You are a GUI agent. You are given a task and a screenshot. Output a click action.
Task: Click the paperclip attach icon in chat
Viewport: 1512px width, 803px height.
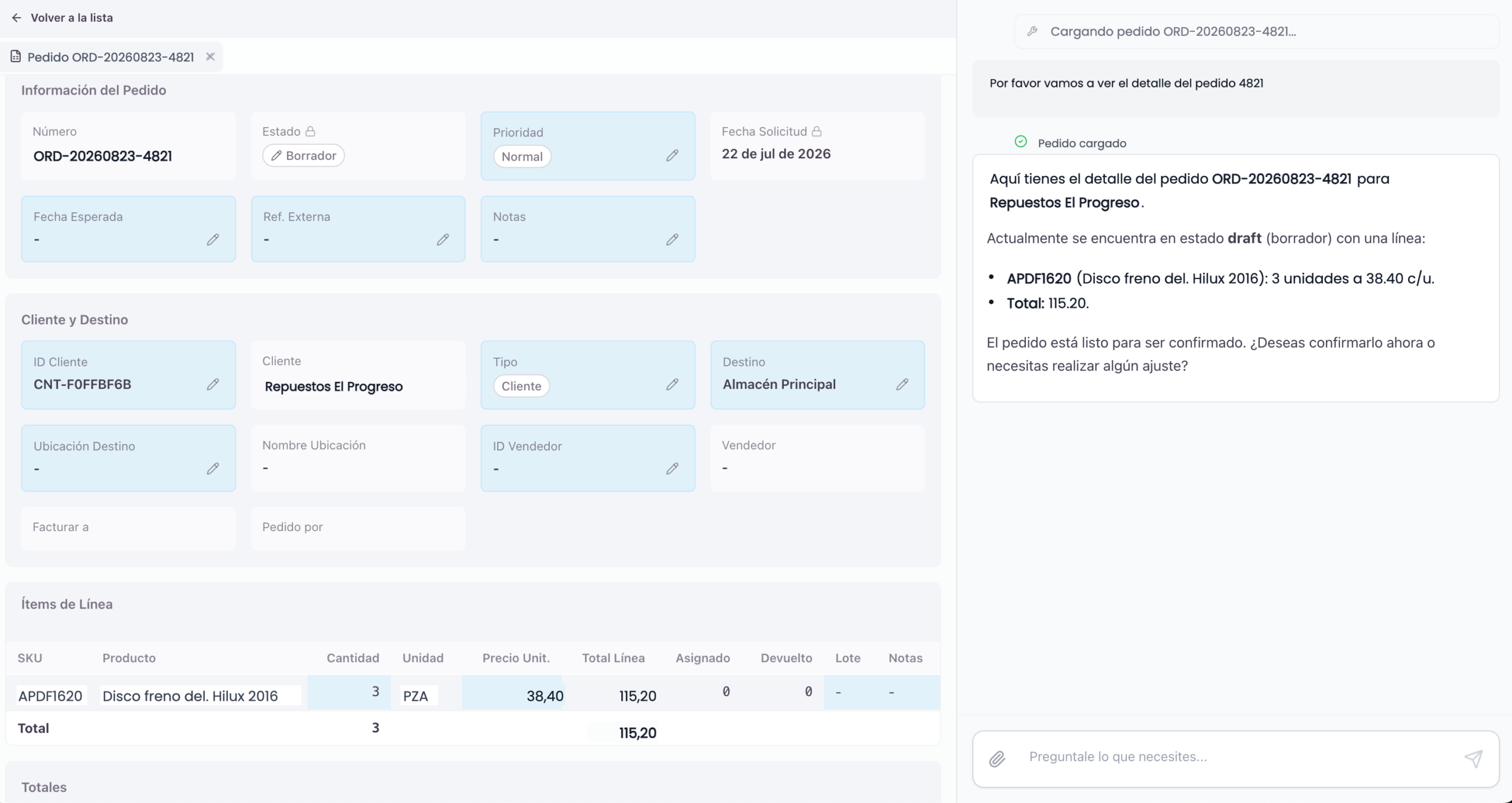click(997, 759)
